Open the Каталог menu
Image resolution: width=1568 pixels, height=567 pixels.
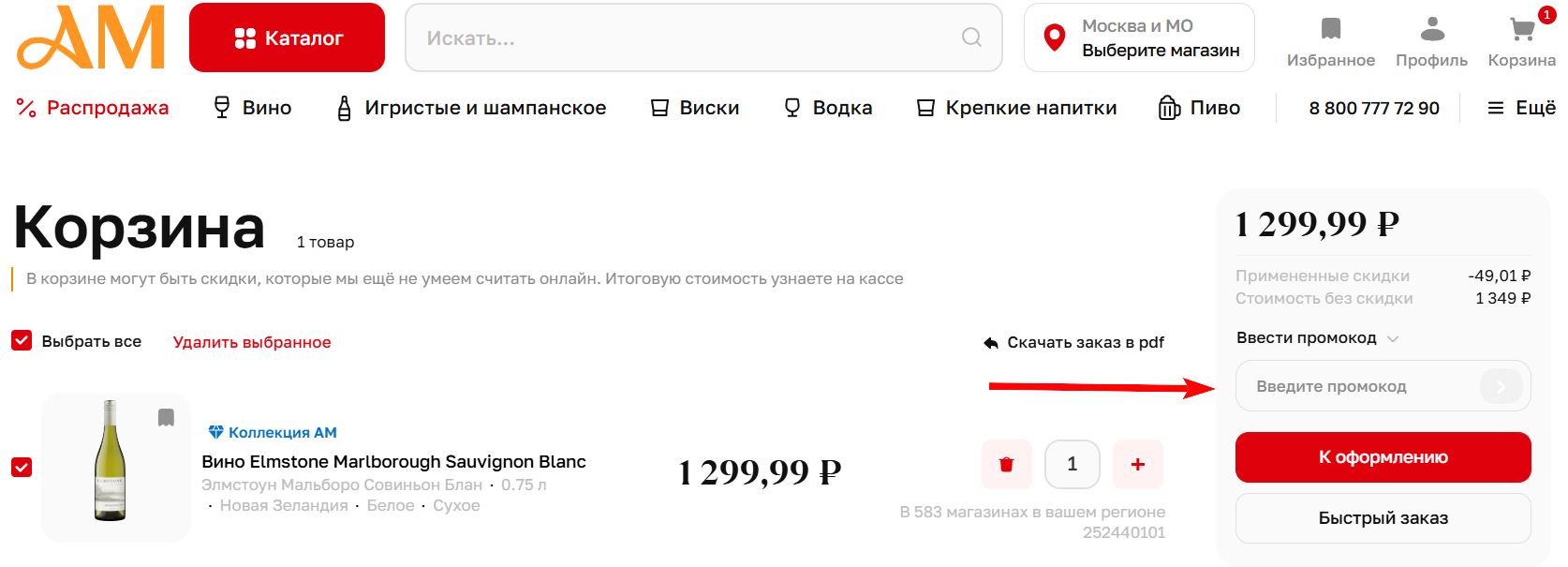287,37
